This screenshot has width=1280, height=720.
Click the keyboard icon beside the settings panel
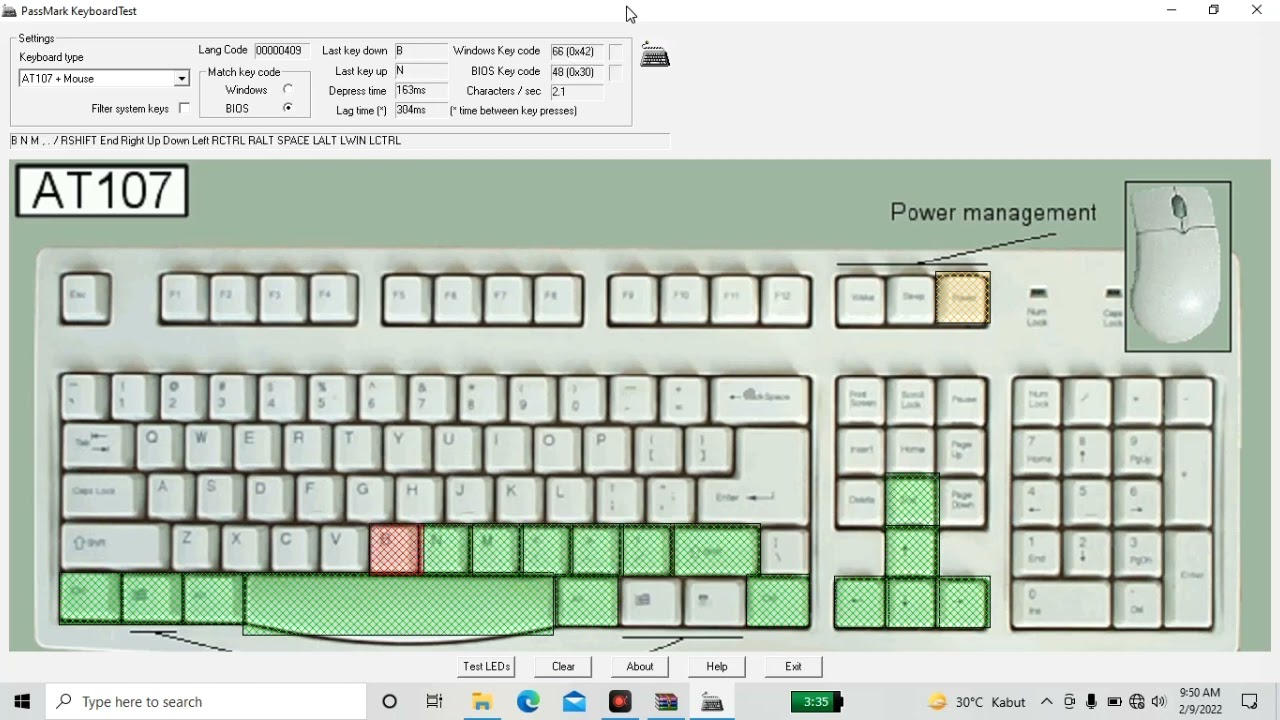pos(655,55)
